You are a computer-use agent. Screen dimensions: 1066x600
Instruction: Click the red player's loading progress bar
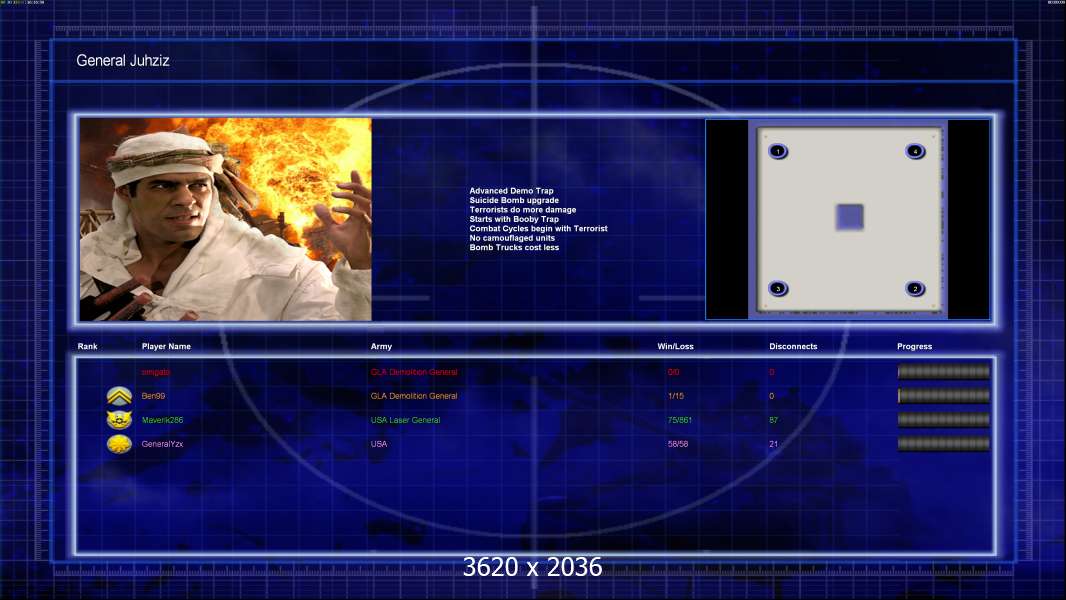pyautogui.click(x=944, y=372)
